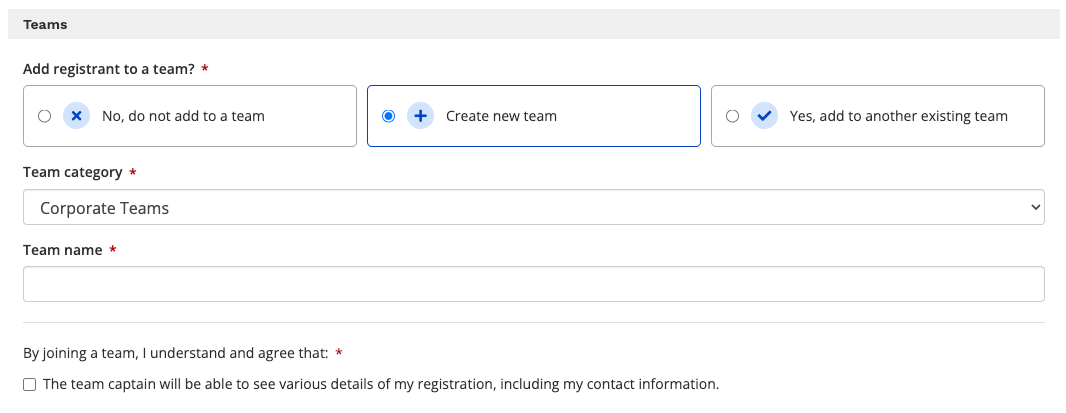Click the 'No, do not add to a team' text

pyautogui.click(x=183, y=116)
